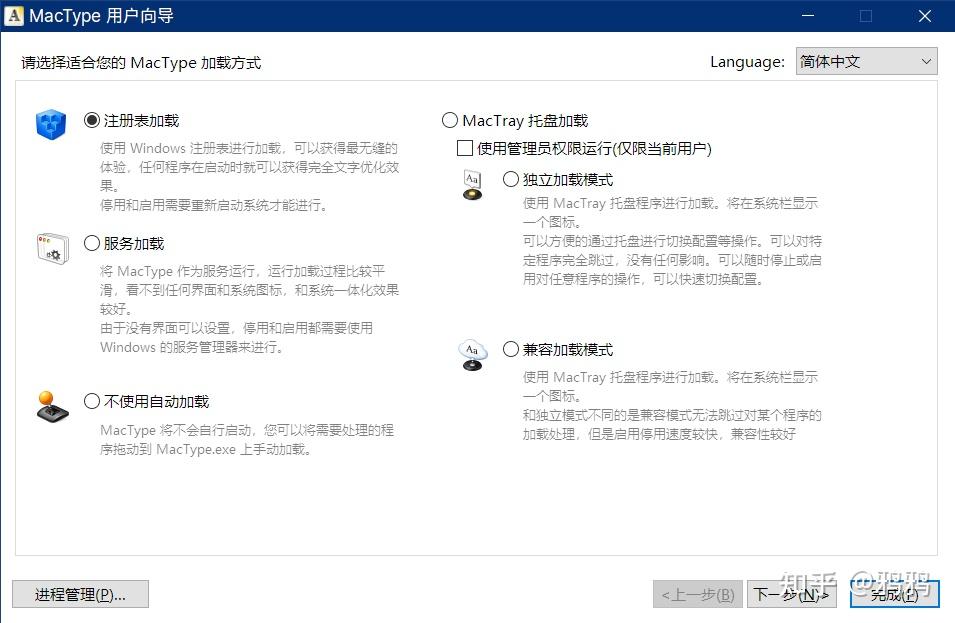Select the 注册表加载 option
This screenshot has width=955, height=623.
(x=91, y=120)
